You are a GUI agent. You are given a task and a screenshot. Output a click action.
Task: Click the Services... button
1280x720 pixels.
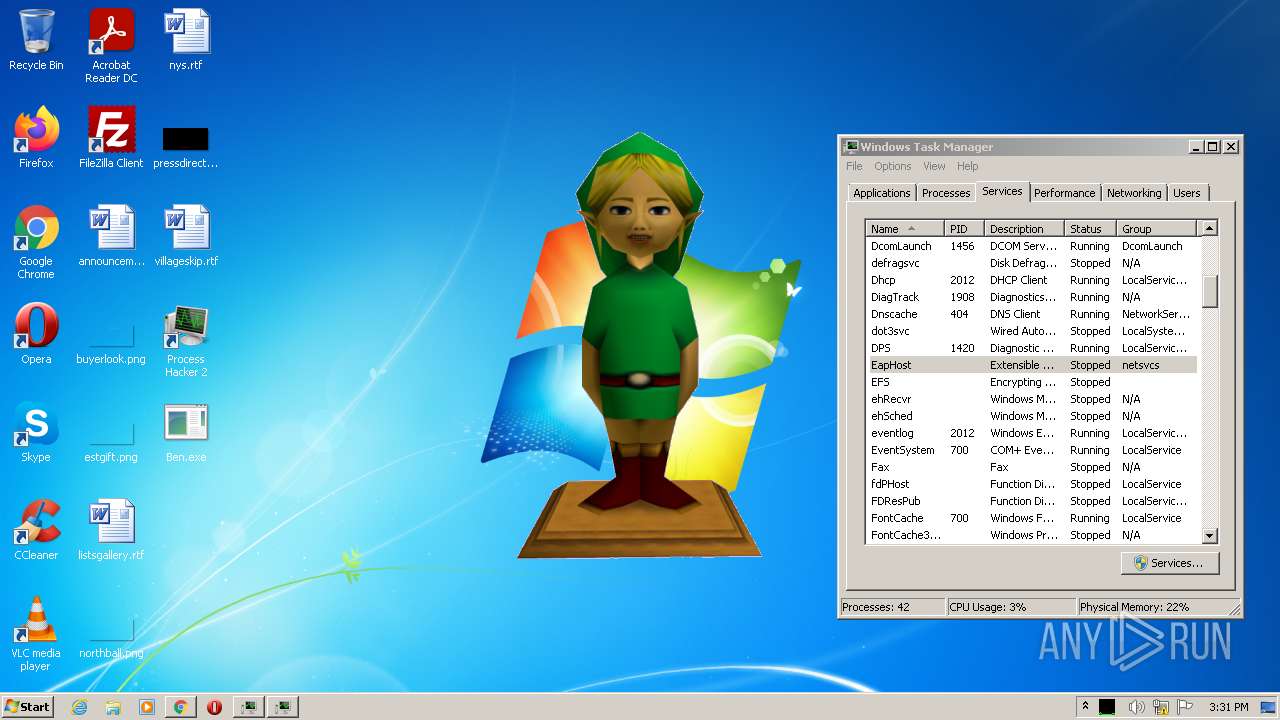[1169, 563]
